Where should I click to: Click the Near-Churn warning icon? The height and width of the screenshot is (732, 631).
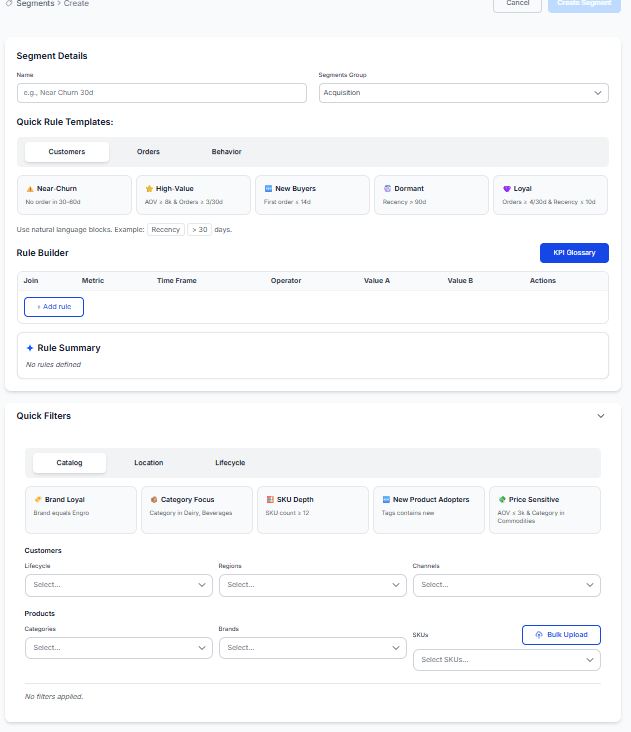click(30, 188)
